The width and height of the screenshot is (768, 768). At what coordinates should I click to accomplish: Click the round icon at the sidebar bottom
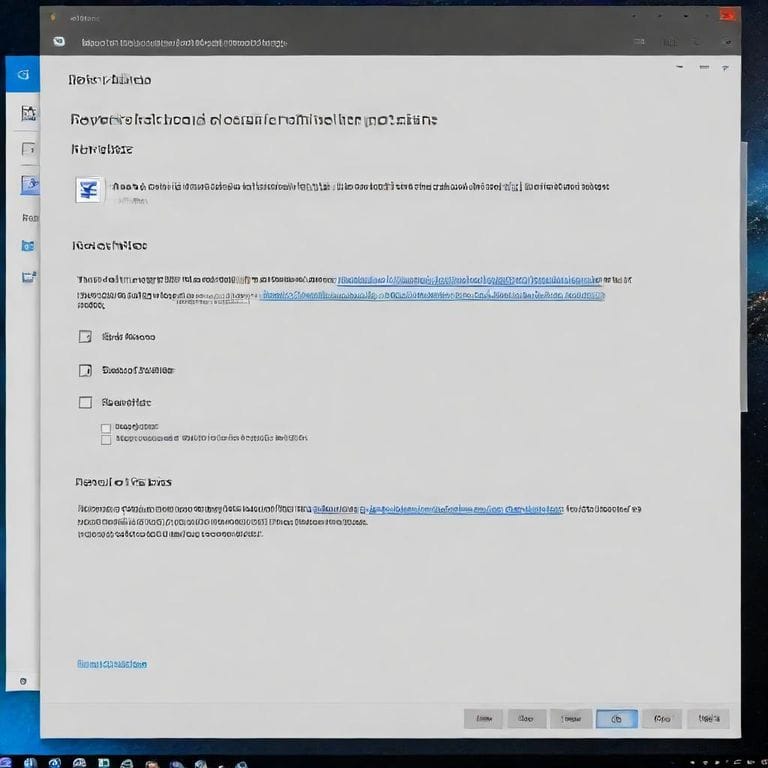point(23,681)
